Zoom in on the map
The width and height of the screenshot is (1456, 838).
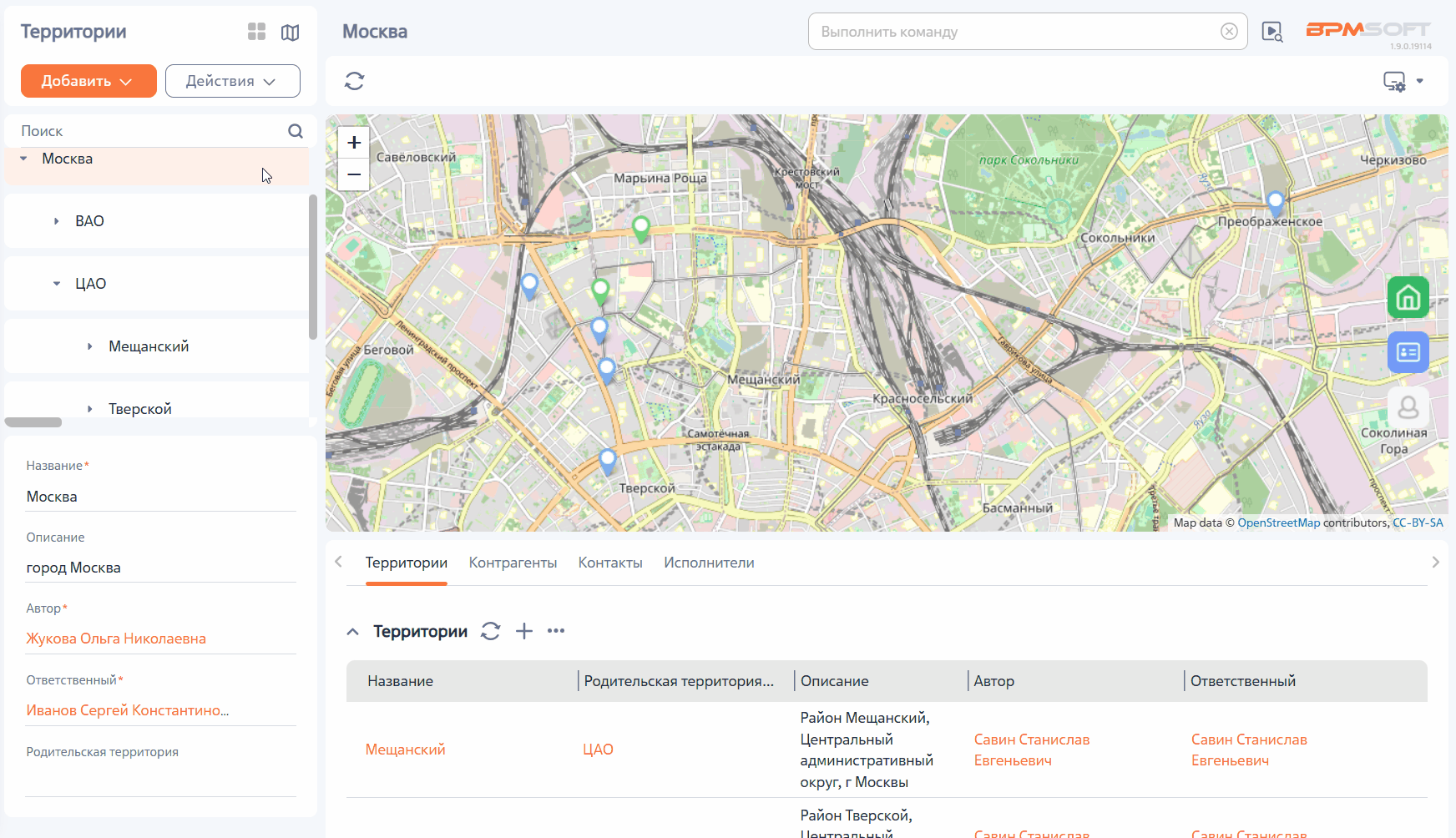[x=354, y=143]
